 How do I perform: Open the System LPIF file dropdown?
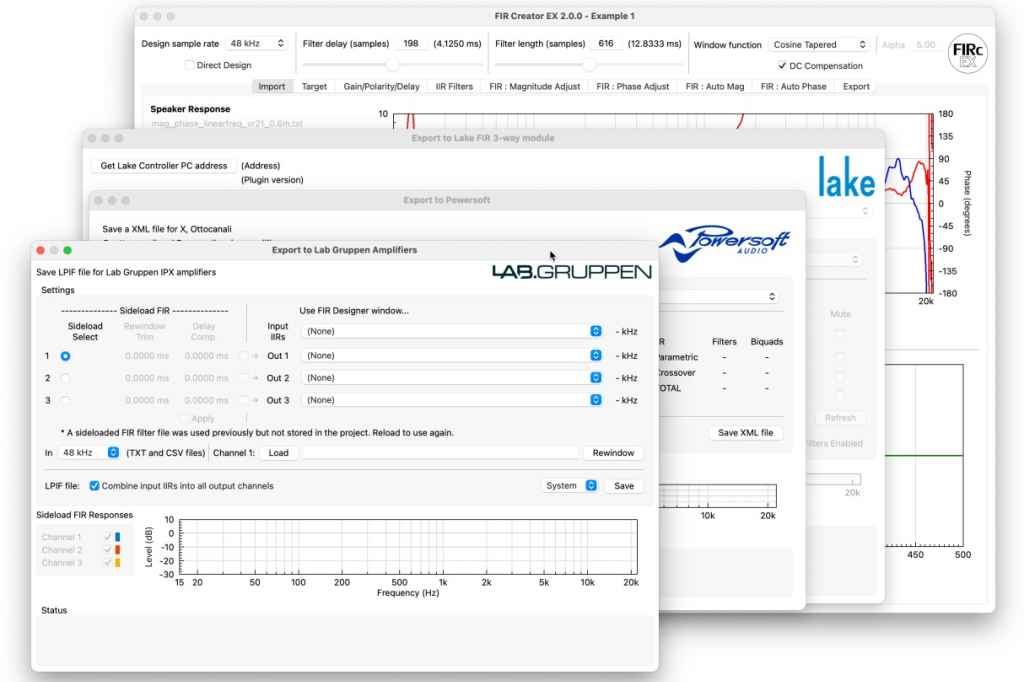(x=569, y=485)
